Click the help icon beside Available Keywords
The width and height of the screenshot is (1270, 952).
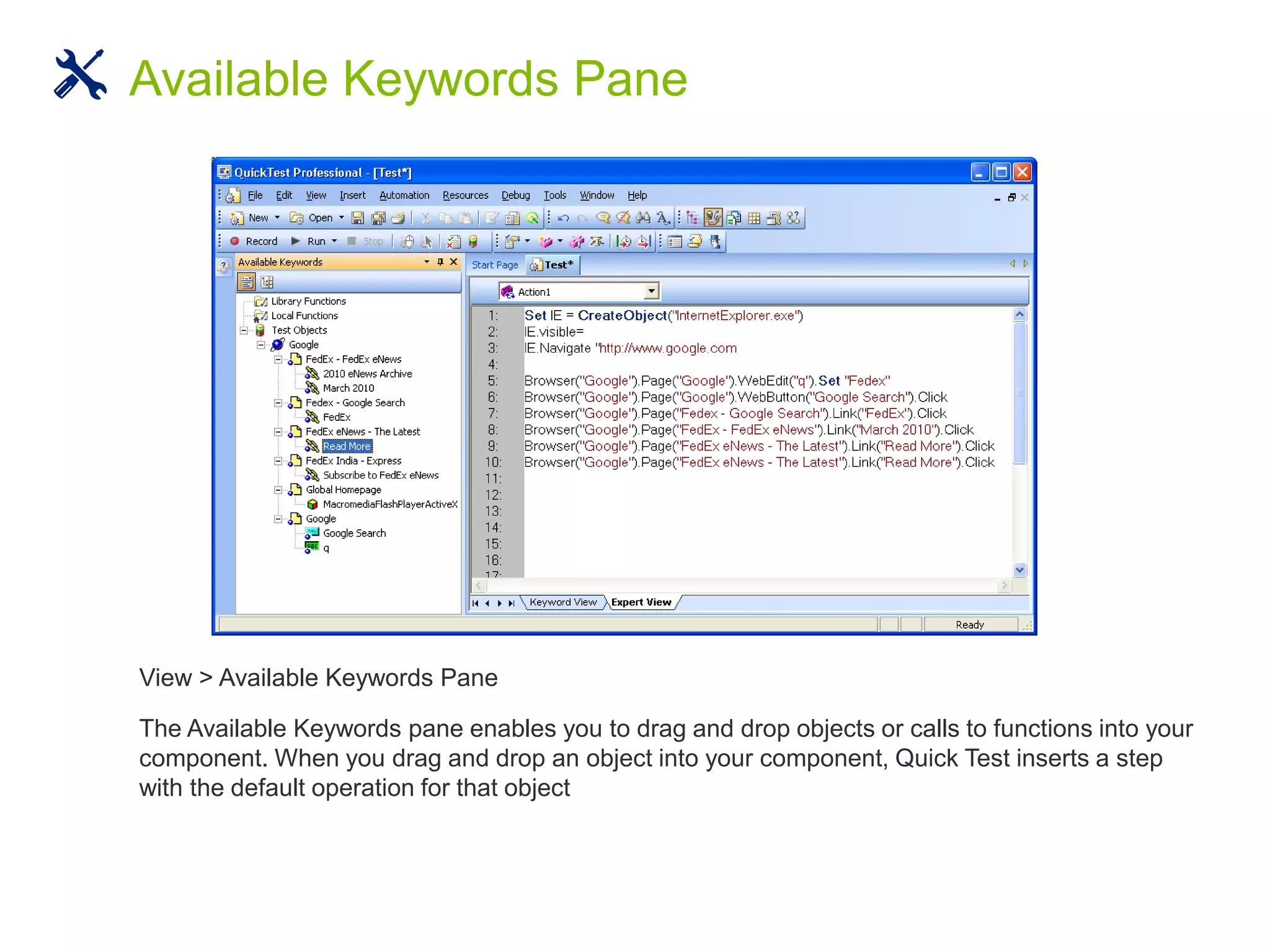224,267
